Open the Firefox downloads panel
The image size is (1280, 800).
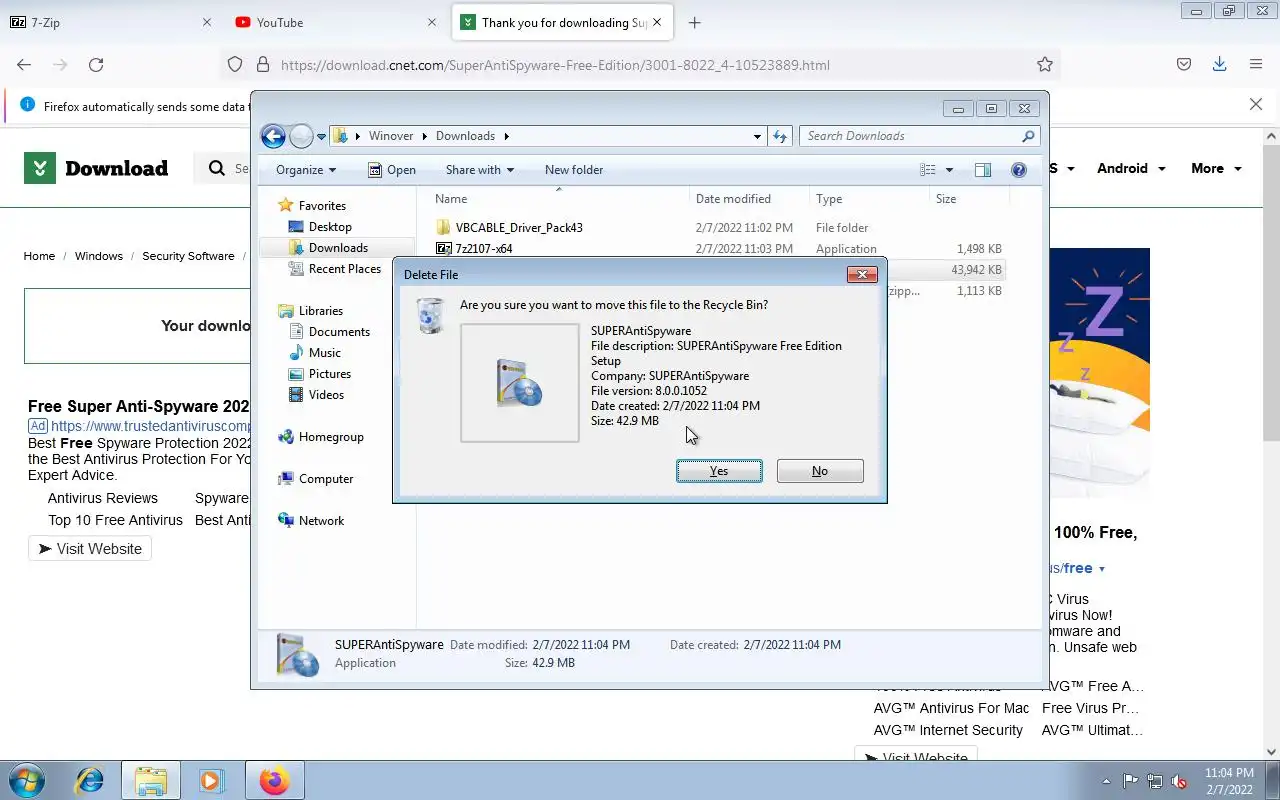coord(1219,65)
